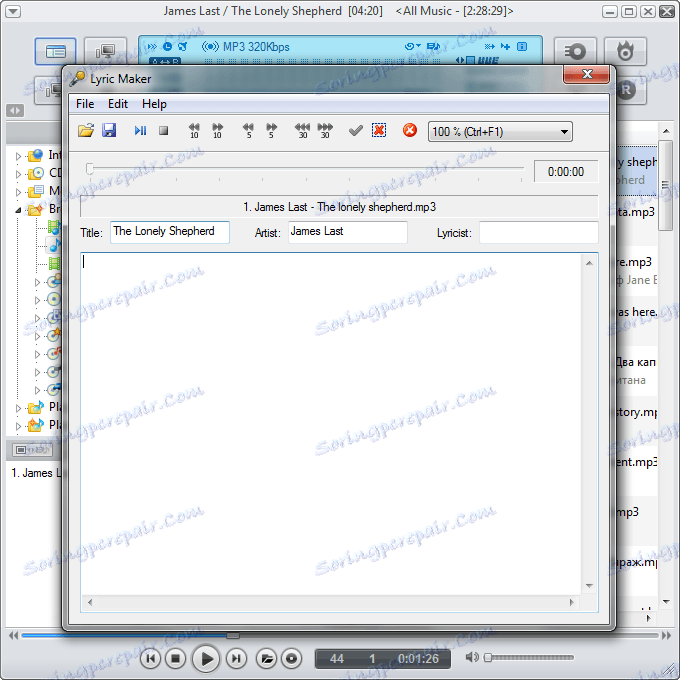The image size is (680, 680).
Task: Click the main player volume slider
Action: pyautogui.click(x=529, y=657)
